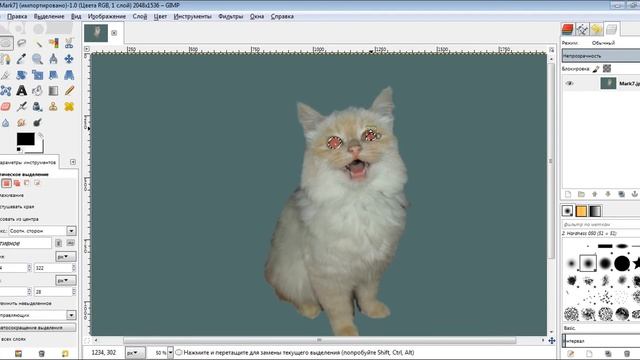Open layer mode 'Обычный' dropdown
The image size is (640, 360).
pos(603,43)
